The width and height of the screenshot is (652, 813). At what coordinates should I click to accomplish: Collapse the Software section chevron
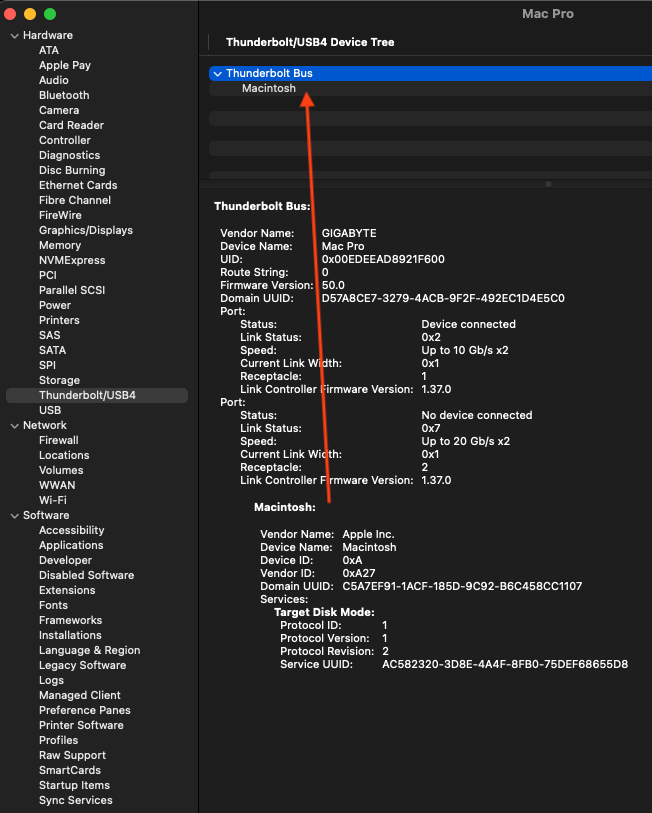point(15,516)
